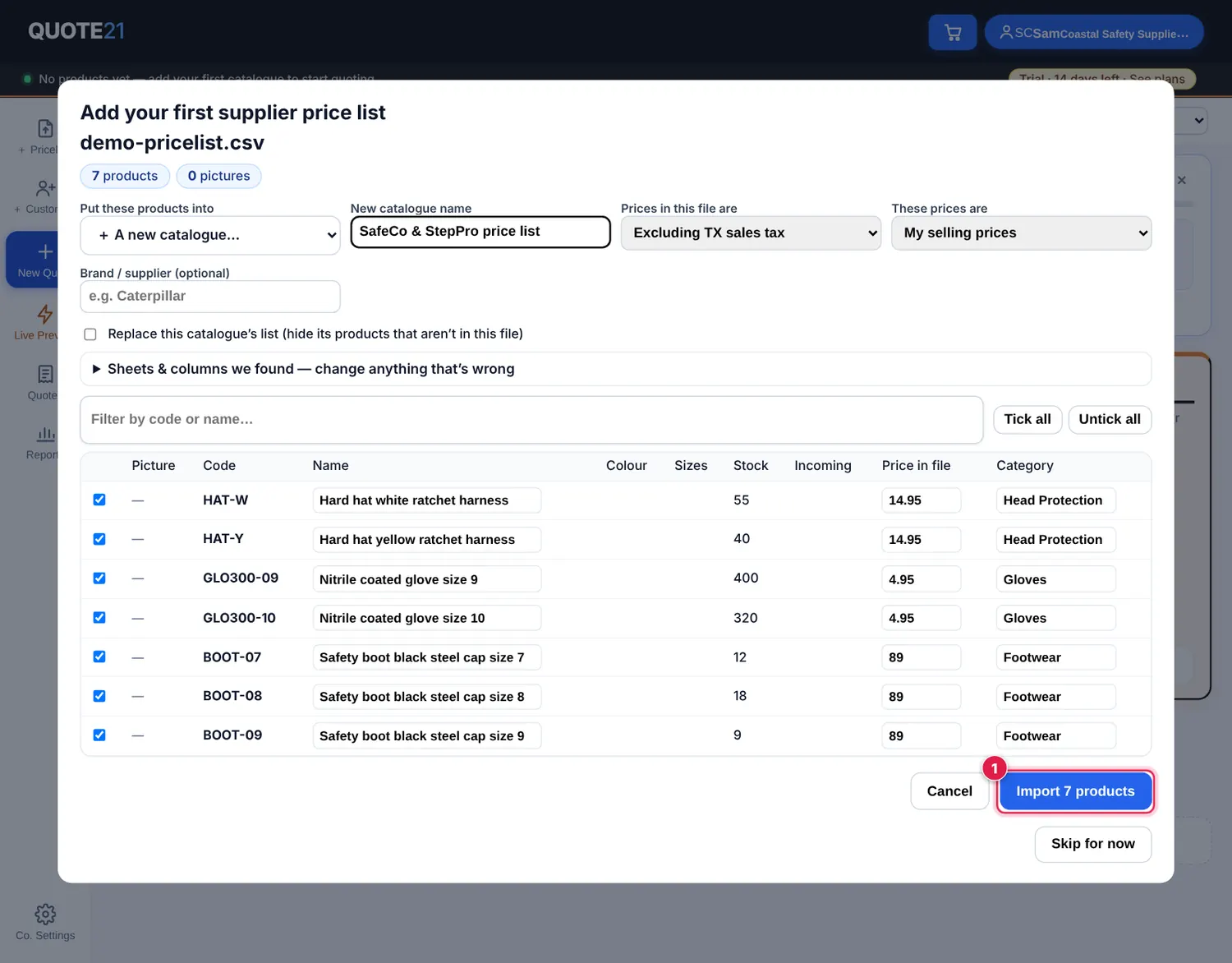1232x963 pixels.
Task: Open the shopping cart icon
Action: [953, 33]
